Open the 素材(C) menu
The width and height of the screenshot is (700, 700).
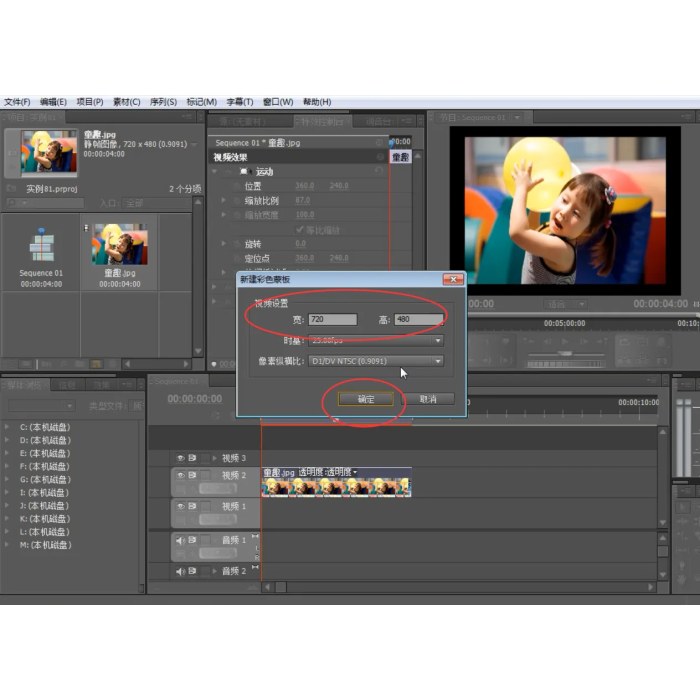[x=126, y=102]
